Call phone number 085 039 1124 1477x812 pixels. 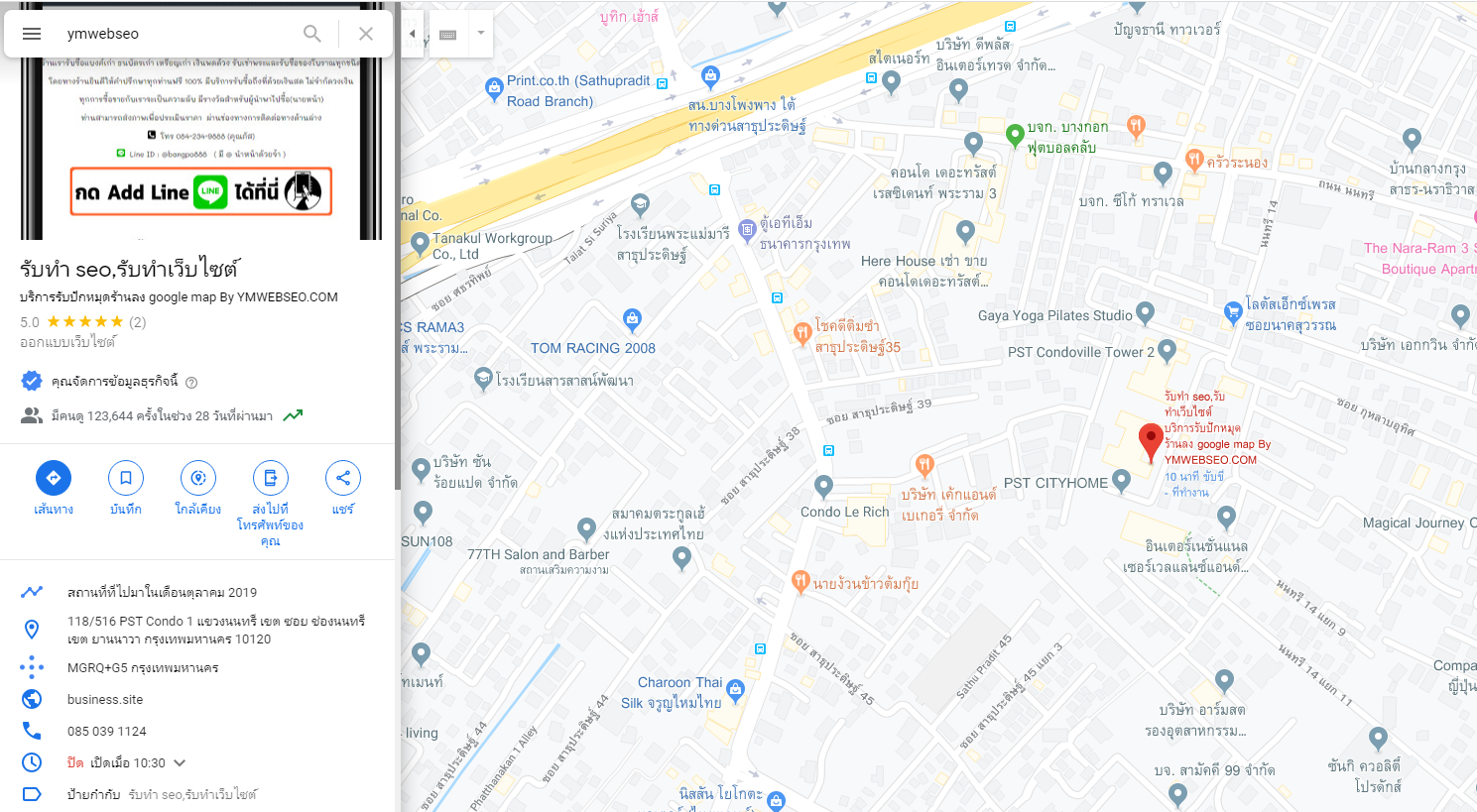click(x=107, y=731)
